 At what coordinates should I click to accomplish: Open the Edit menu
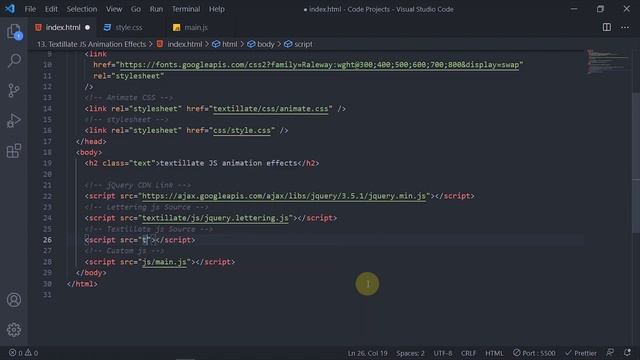[51, 9]
